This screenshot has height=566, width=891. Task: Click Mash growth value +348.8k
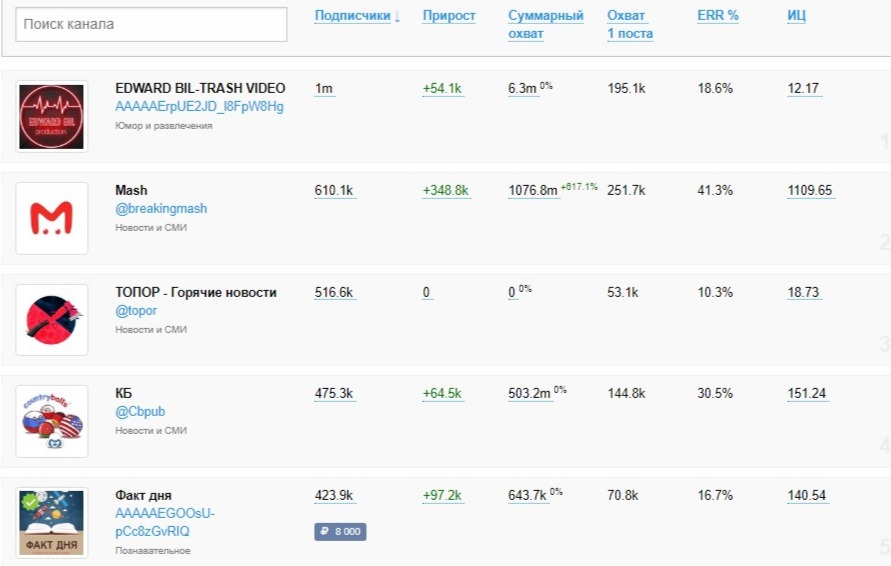(446, 191)
